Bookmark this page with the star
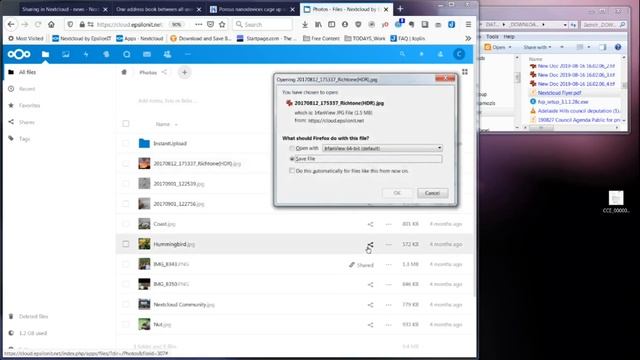 [222, 24]
